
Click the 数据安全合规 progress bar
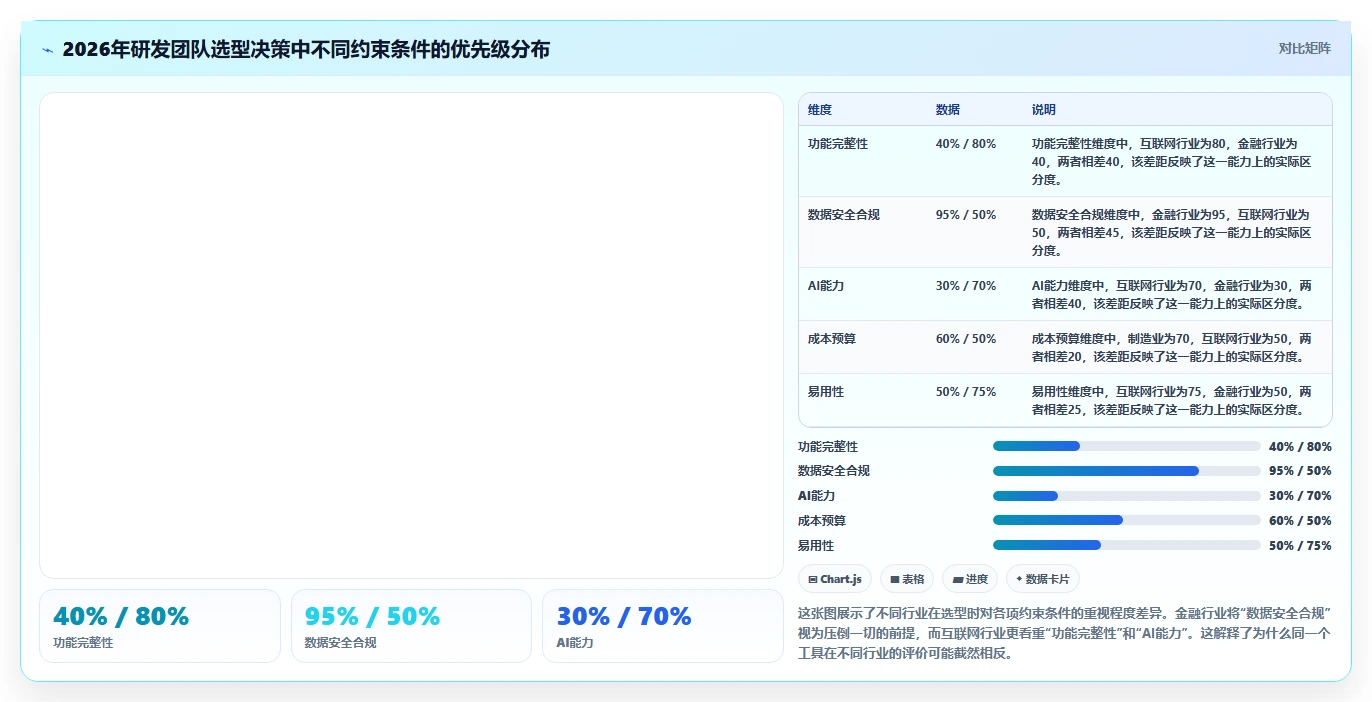[1126, 471]
